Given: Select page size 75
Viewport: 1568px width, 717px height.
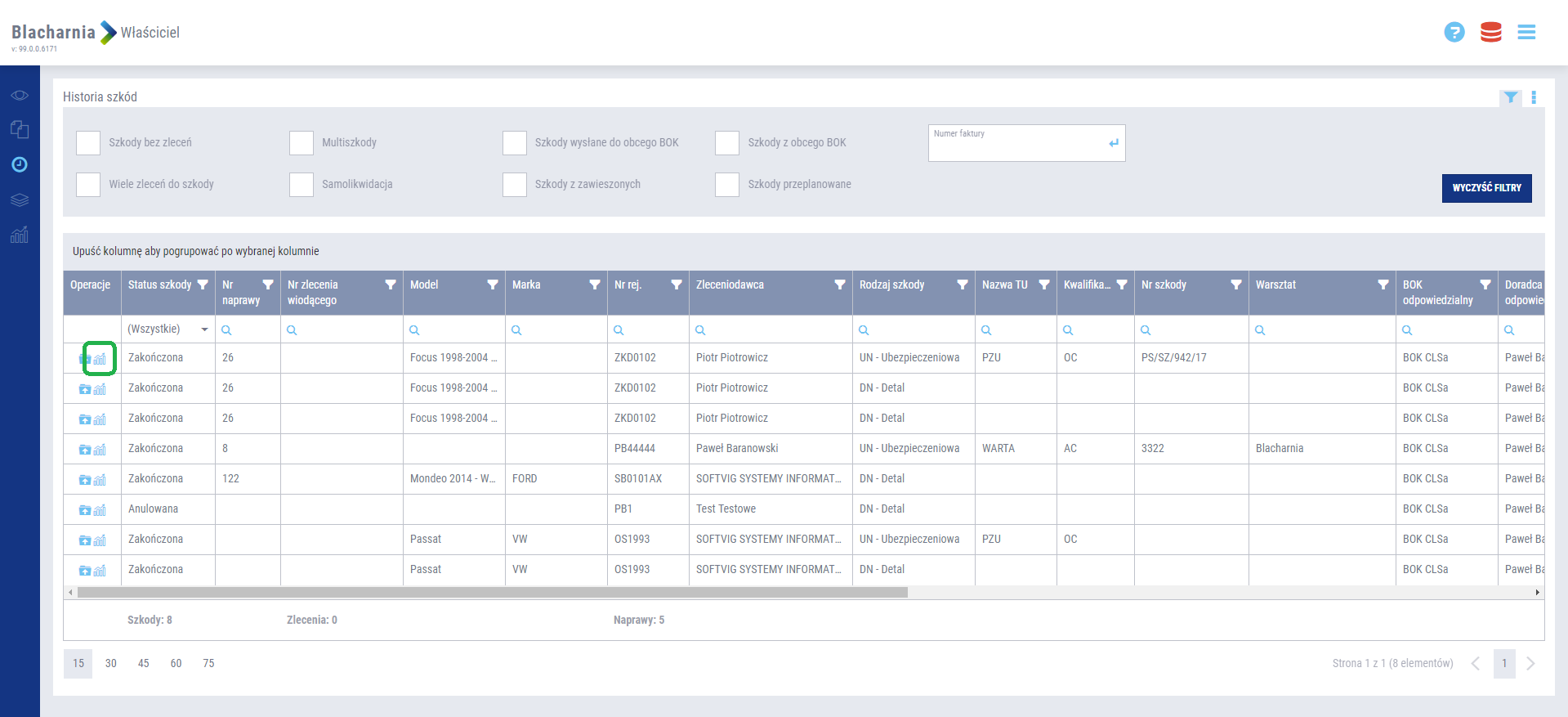Looking at the screenshot, I should point(208,663).
